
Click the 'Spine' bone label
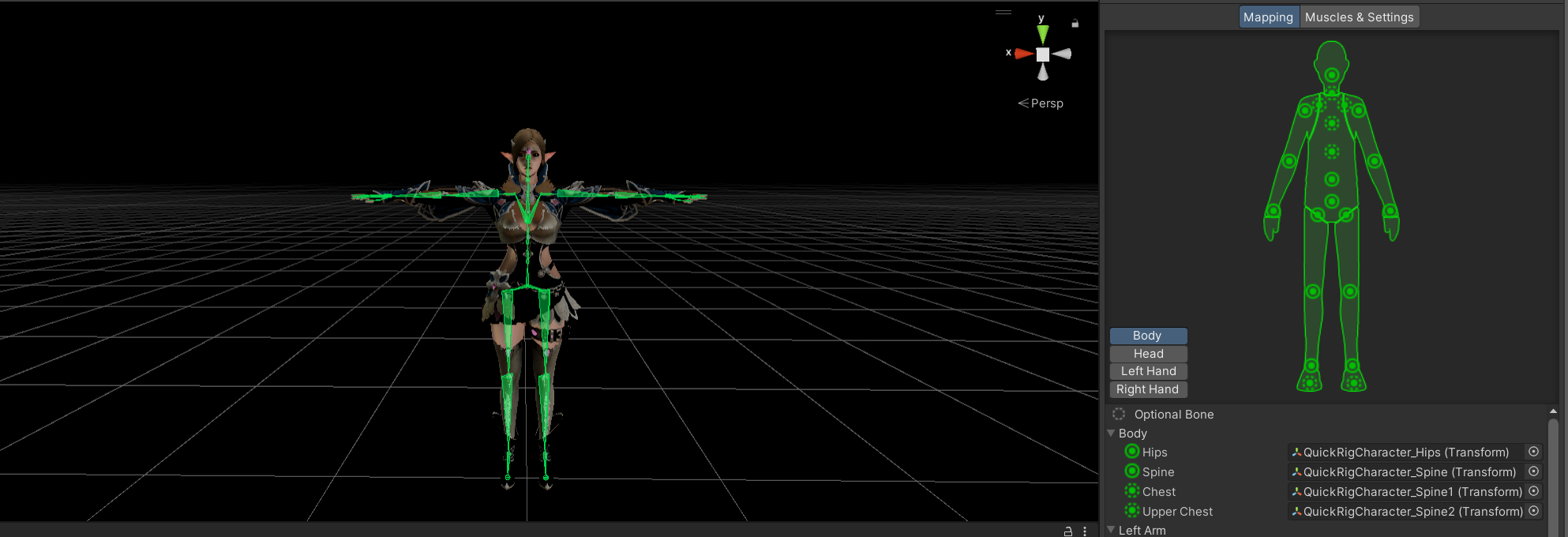click(x=1158, y=472)
